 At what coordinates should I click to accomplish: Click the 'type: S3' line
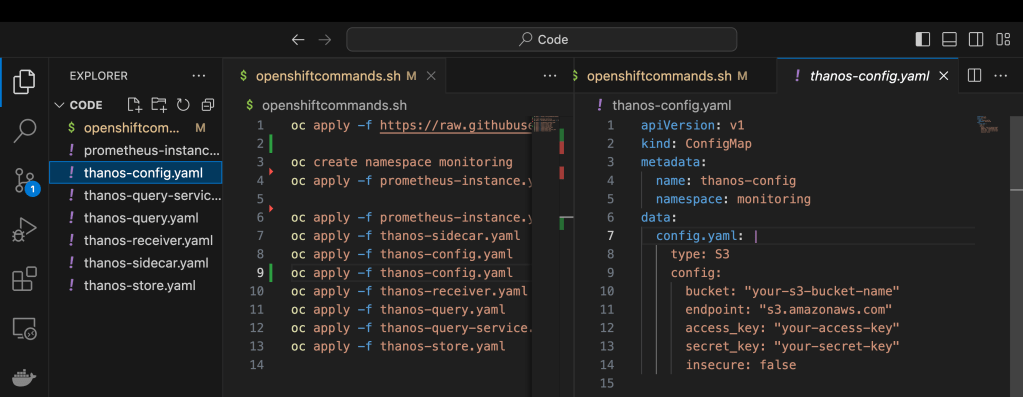700,254
